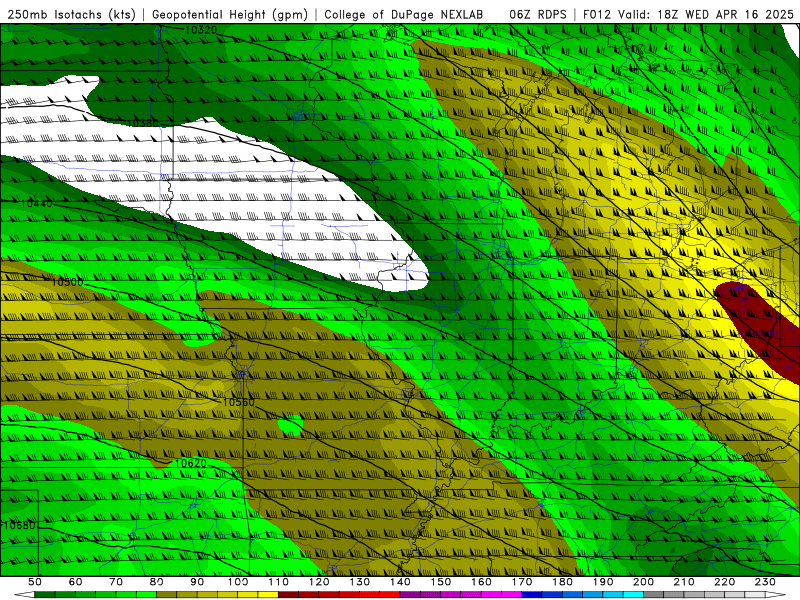This screenshot has width=800, height=600.
Task: Click the 90 value on the colorbar scale
Action: click(x=197, y=582)
